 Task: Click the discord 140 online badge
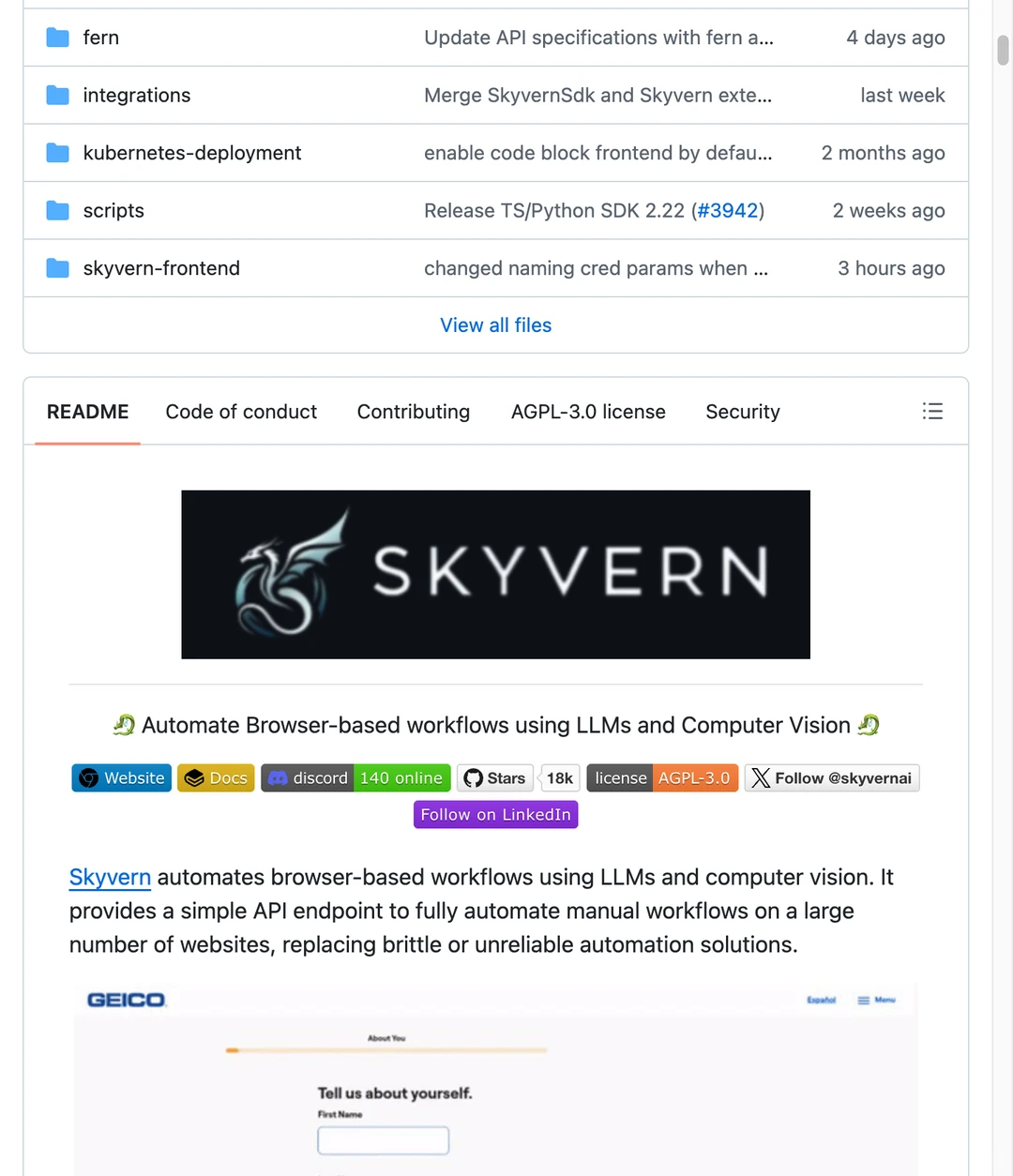click(355, 778)
